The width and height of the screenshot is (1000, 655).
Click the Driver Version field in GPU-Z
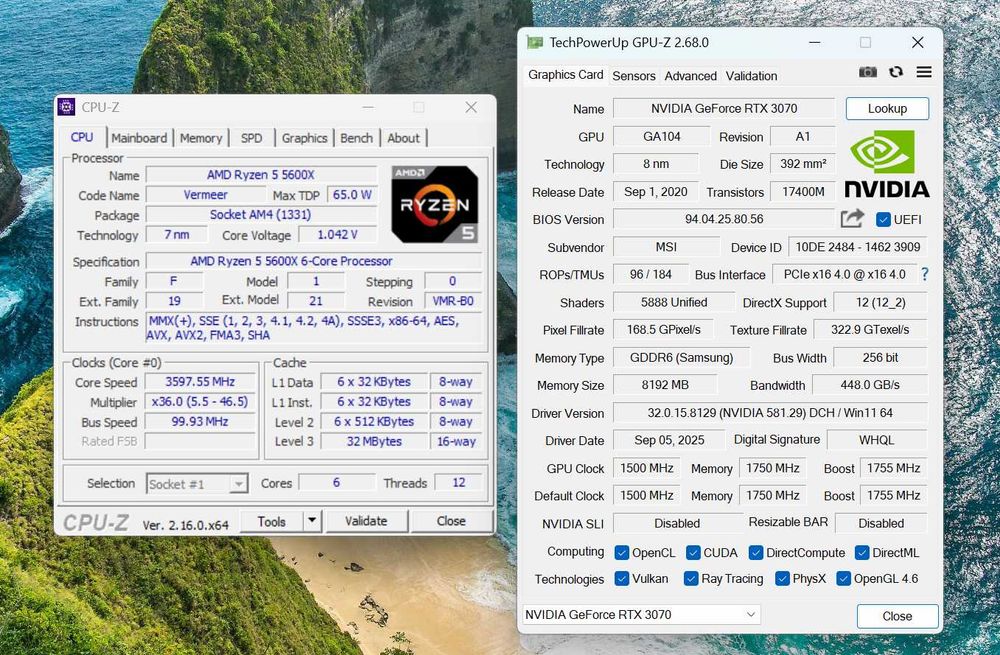pyautogui.click(x=770, y=413)
